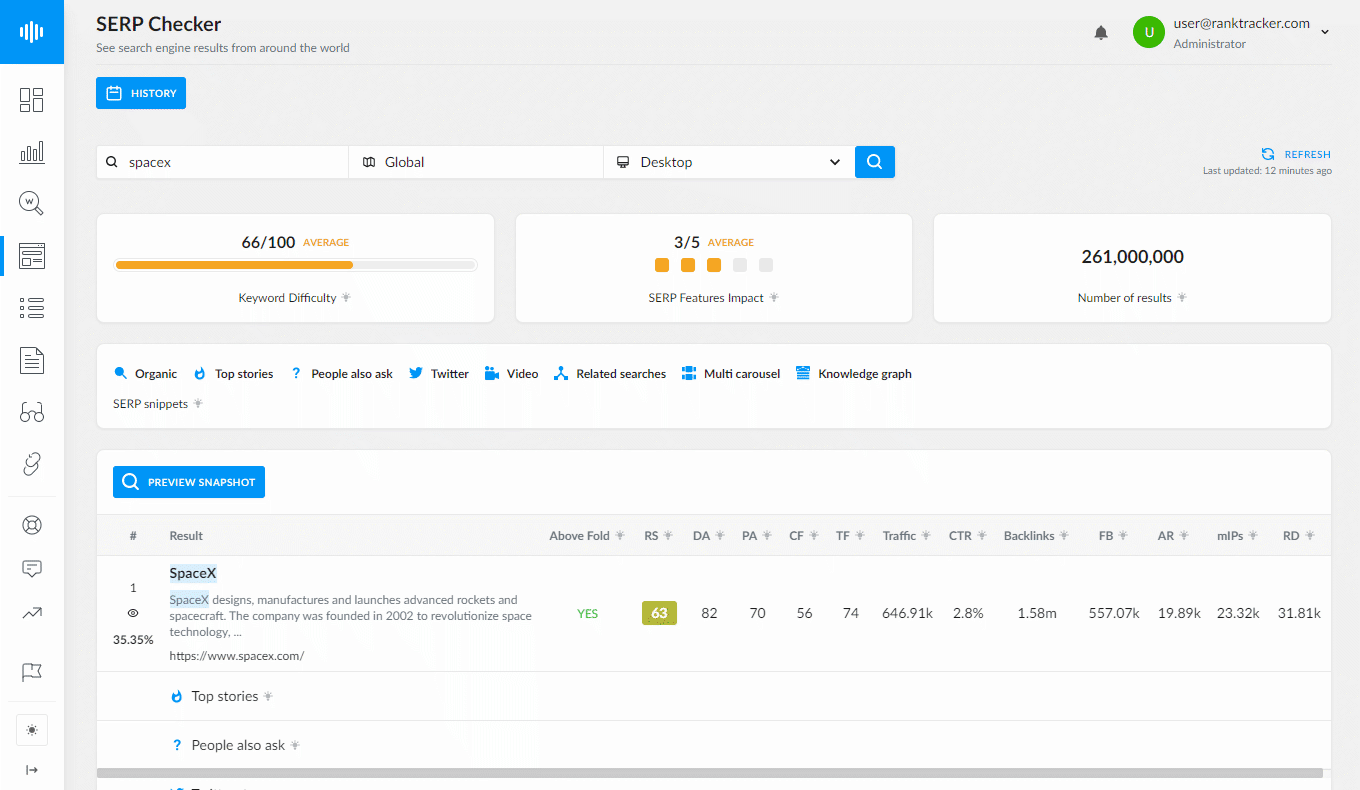Click the SERP snippets info lightbulb
Image resolution: width=1360 pixels, height=790 pixels.
point(198,404)
